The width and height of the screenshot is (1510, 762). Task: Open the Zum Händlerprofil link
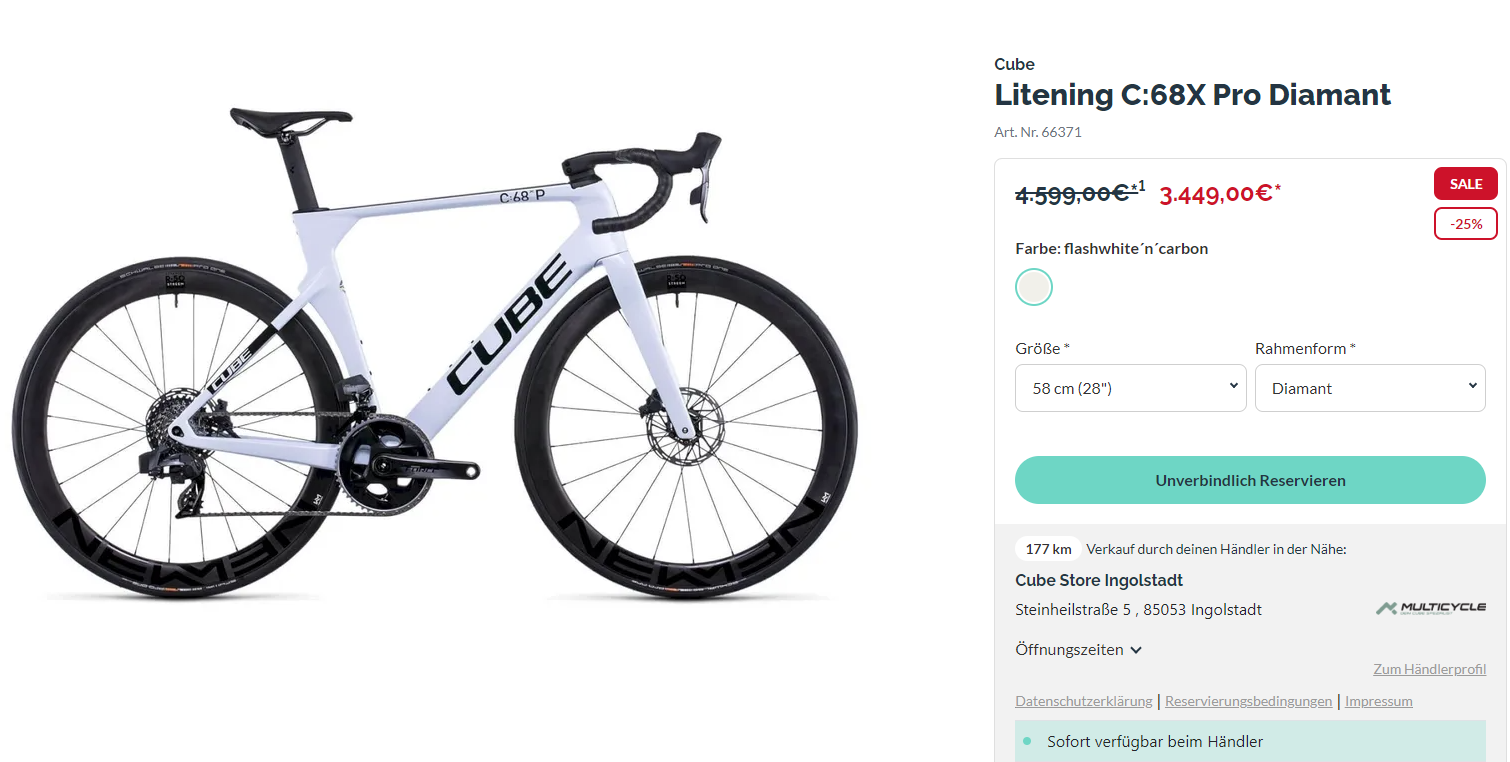(x=1429, y=670)
